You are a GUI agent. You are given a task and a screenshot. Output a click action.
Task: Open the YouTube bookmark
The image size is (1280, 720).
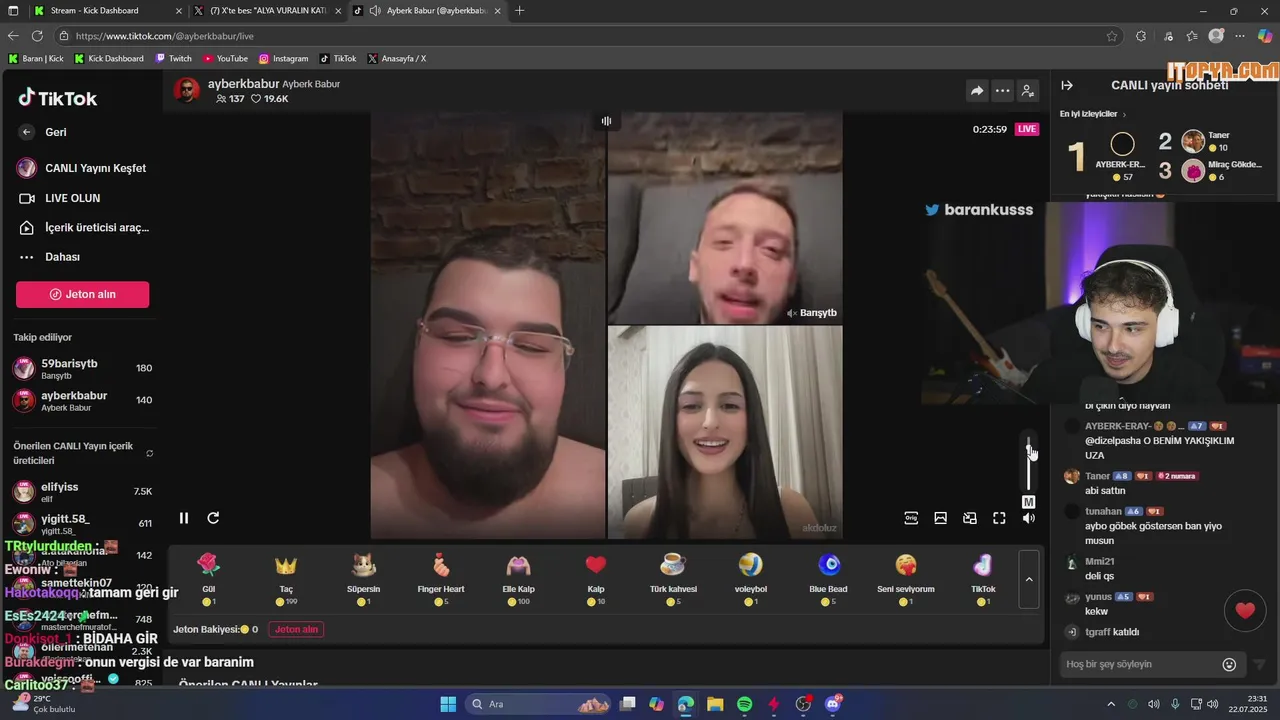(x=226, y=58)
